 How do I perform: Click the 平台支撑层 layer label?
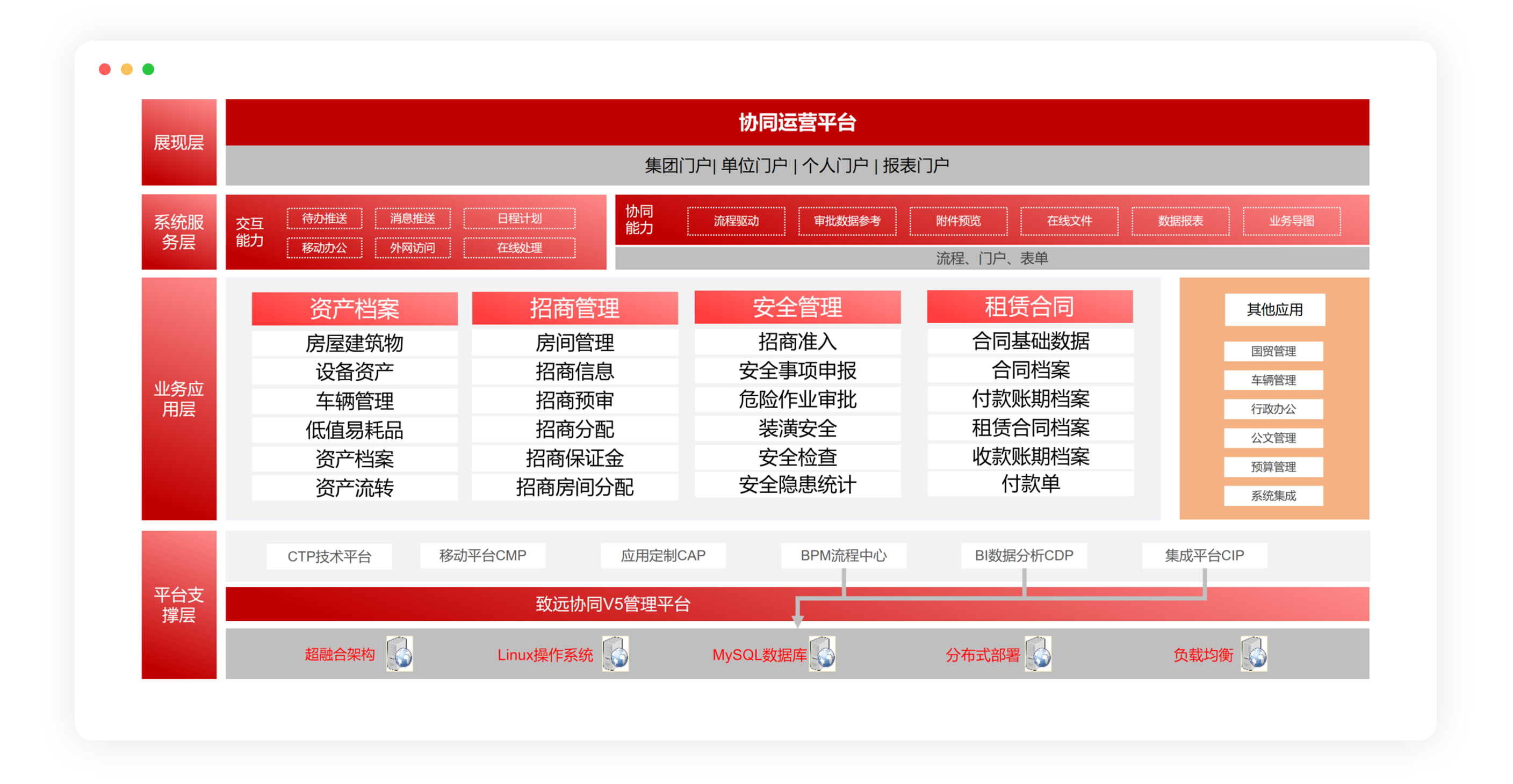[179, 605]
